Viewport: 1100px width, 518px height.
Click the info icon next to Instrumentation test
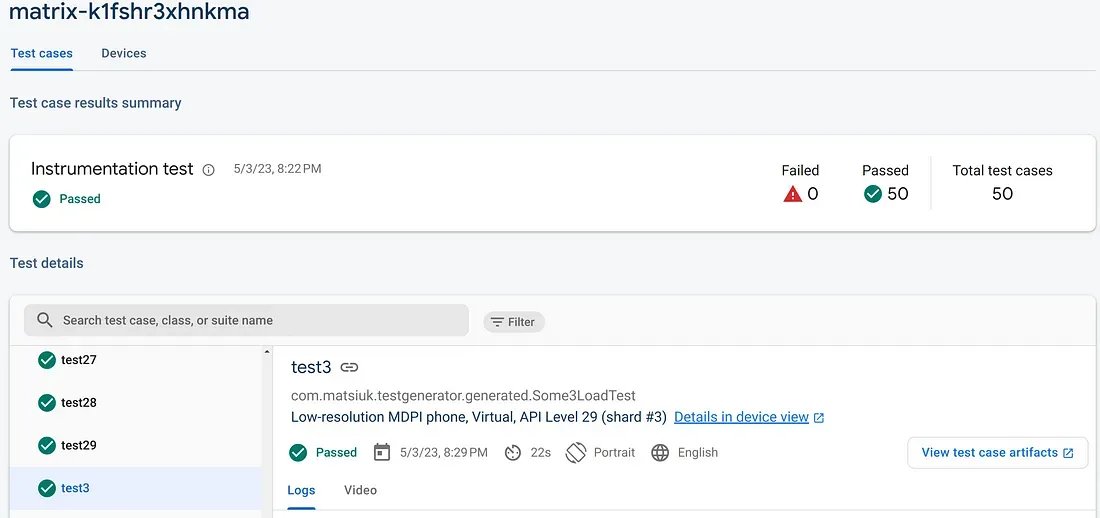pos(208,170)
